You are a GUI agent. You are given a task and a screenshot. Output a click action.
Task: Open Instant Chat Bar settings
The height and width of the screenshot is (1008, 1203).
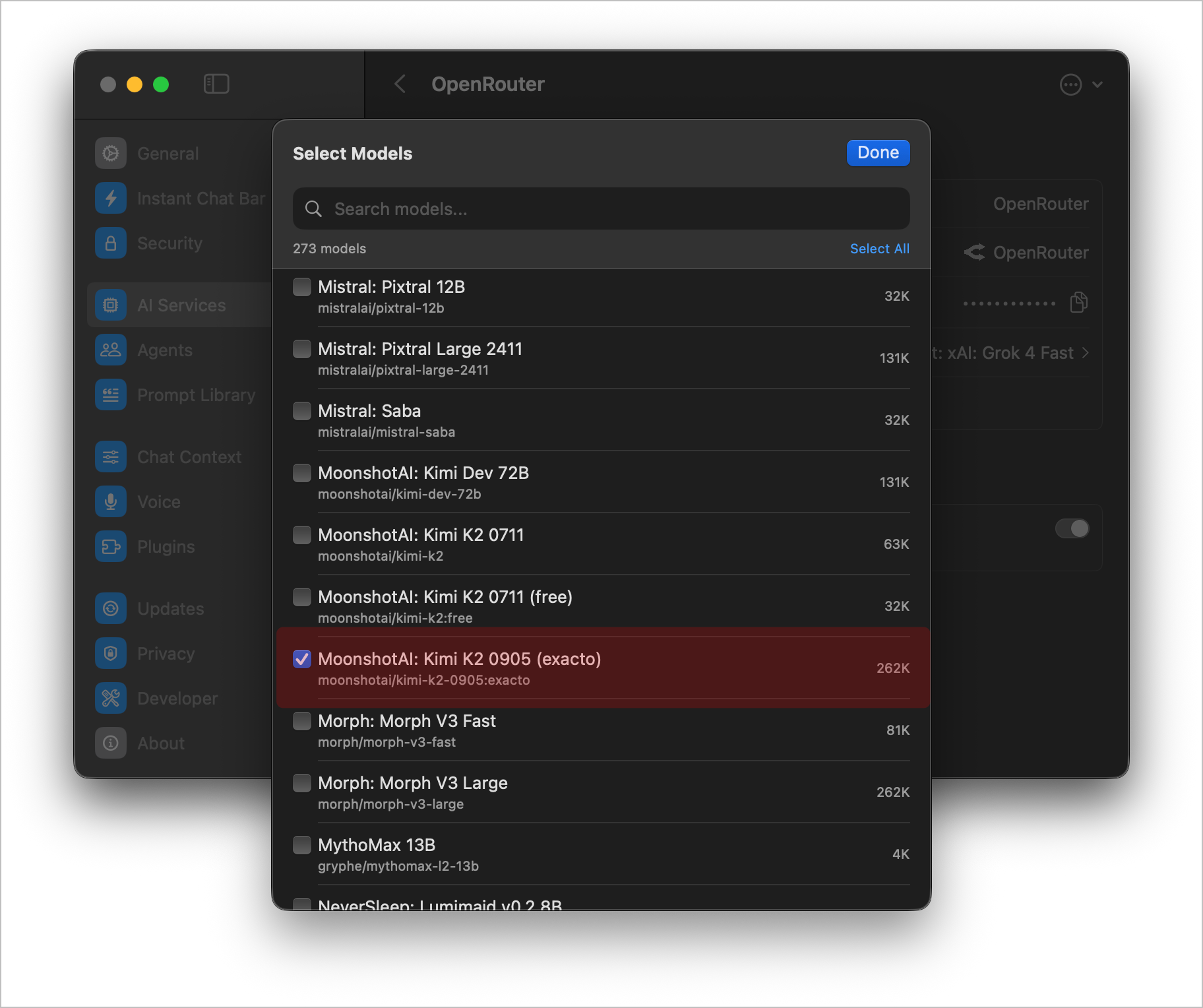point(201,199)
